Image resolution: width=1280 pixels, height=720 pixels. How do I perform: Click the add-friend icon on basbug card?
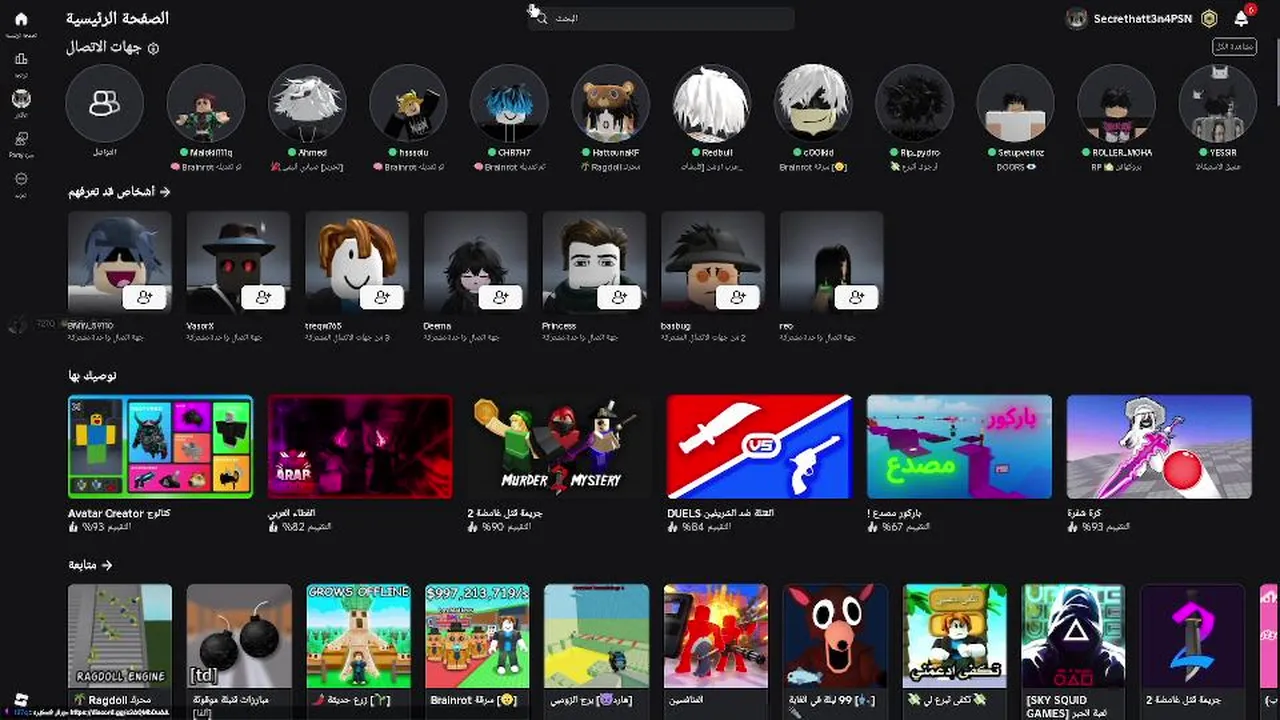(738, 297)
